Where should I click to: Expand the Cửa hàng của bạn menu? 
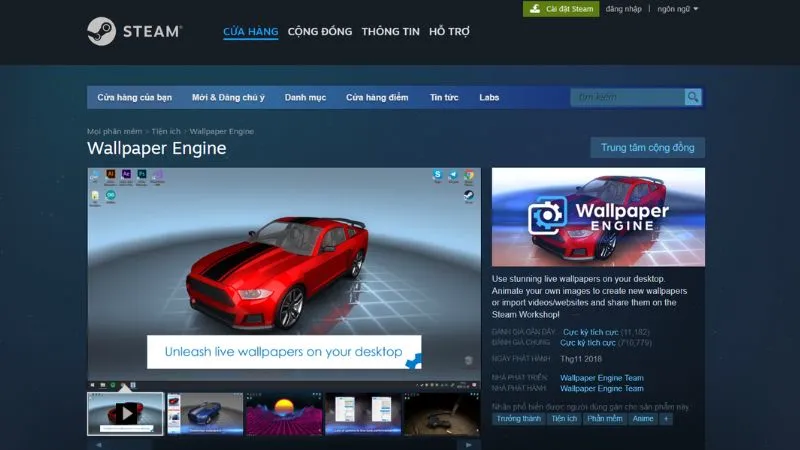[135, 97]
